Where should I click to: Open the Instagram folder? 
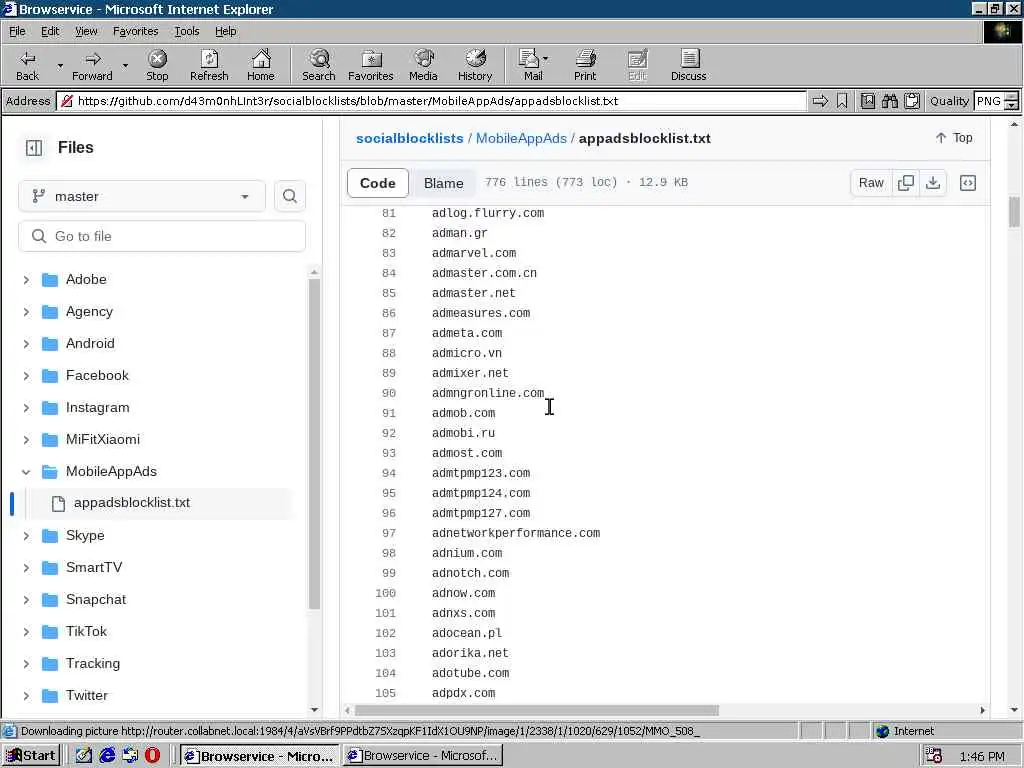(x=97, y=408)
